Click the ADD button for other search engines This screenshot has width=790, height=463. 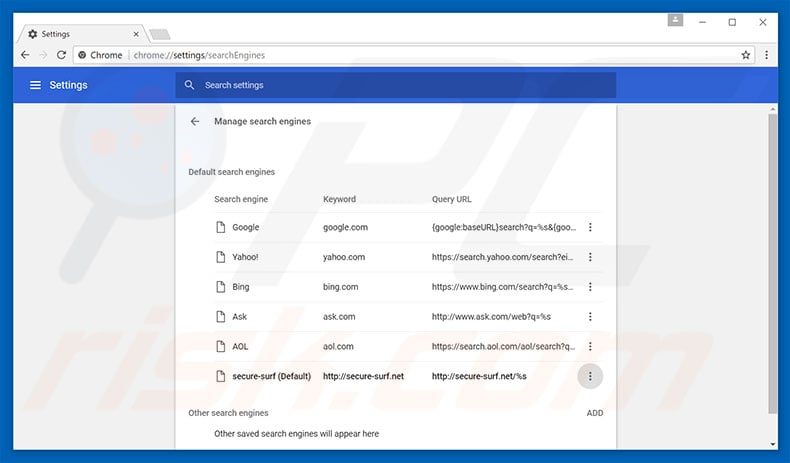[595, 413]
